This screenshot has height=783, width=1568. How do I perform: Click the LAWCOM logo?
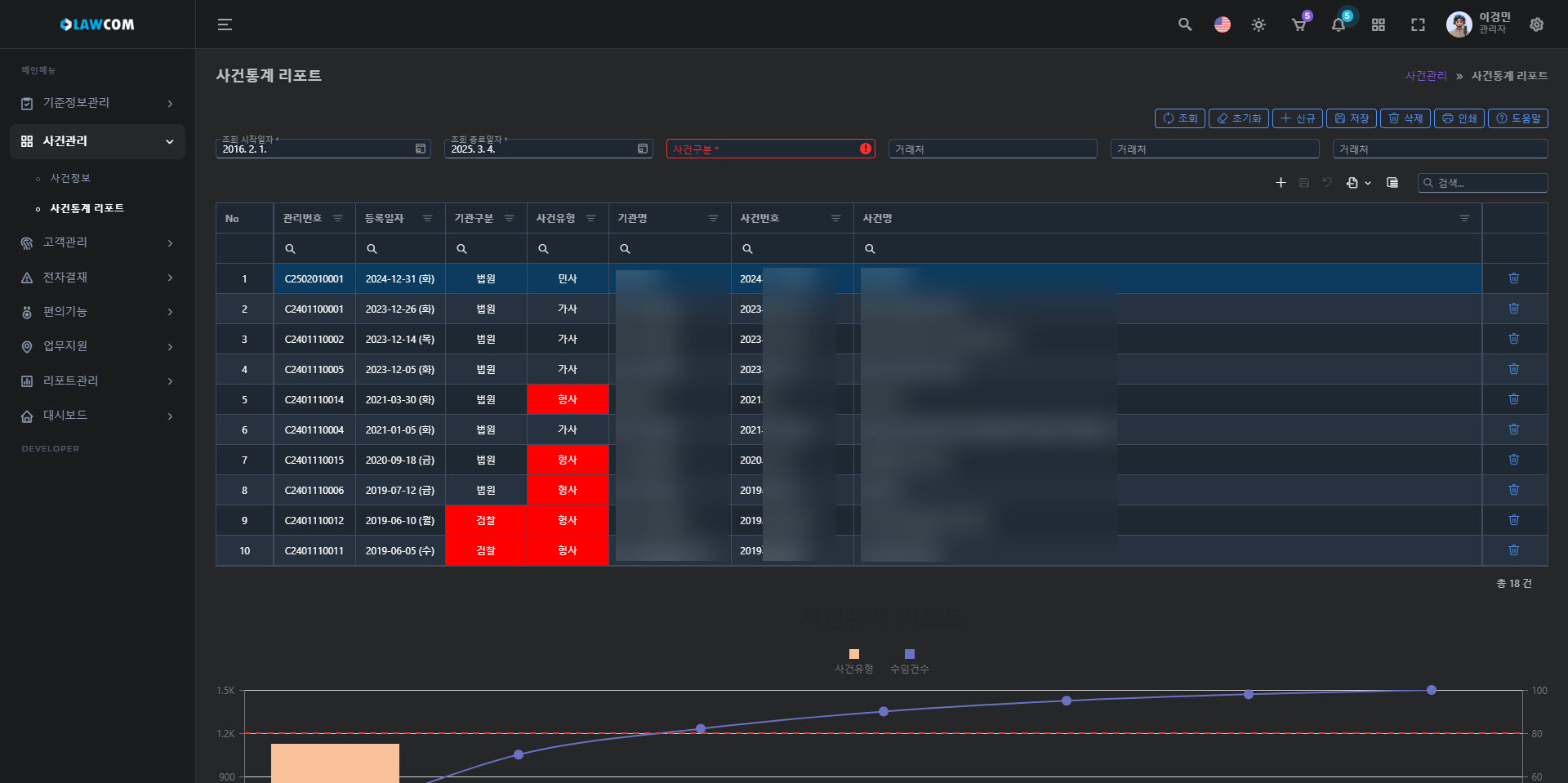[97, 24]
